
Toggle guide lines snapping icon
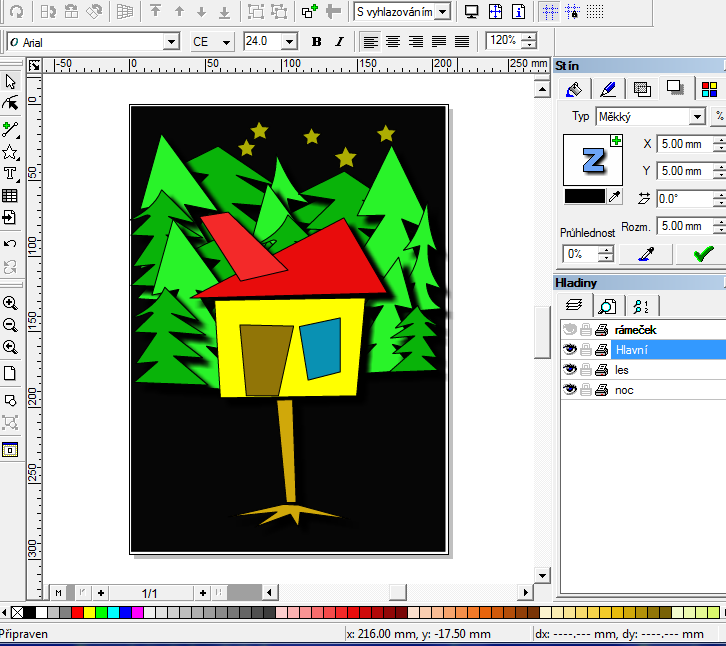click(x=550, y=12)
